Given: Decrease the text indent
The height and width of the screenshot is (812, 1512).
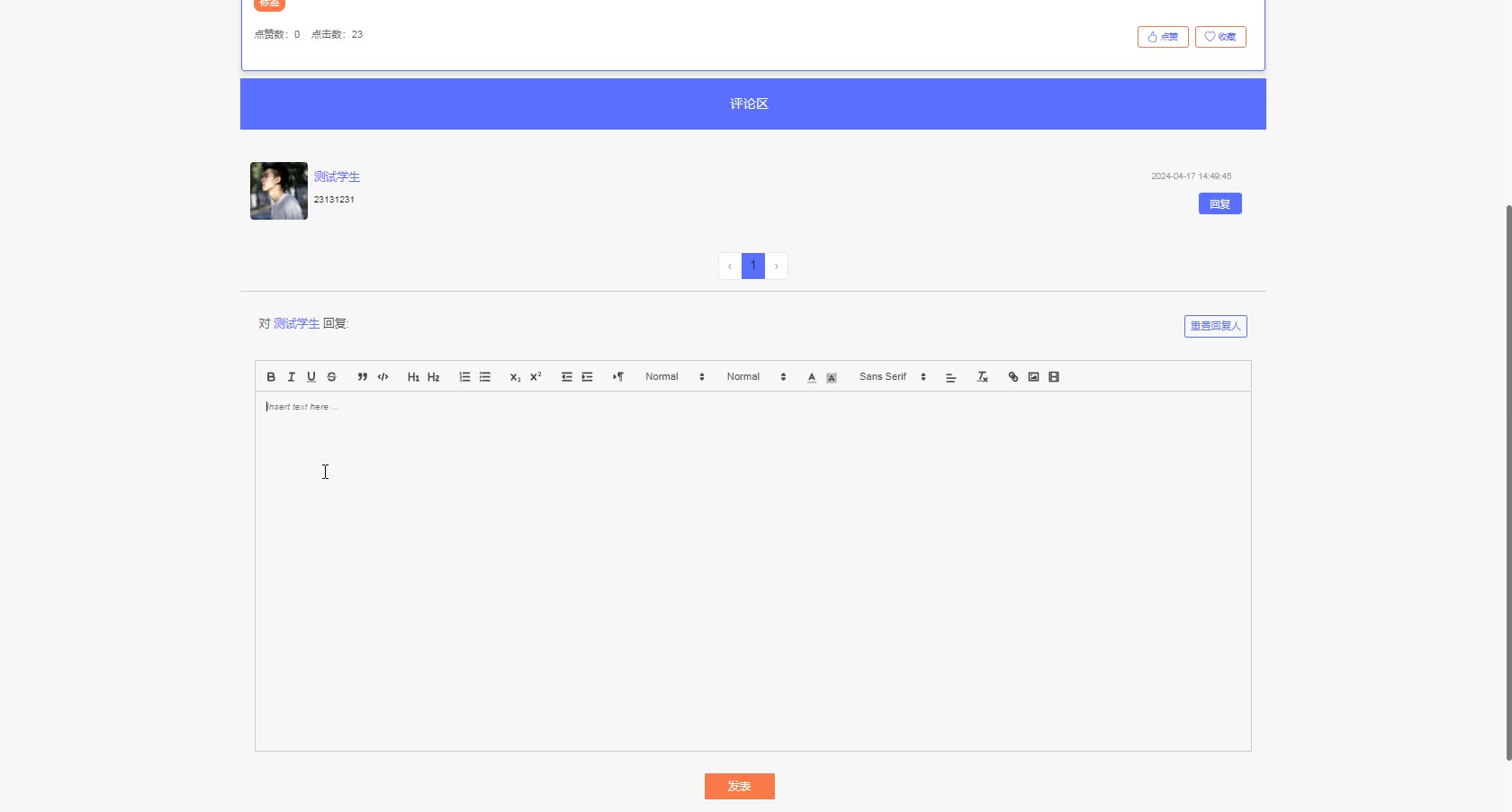Looking at the screenshot, I should (x=567, y=377).
